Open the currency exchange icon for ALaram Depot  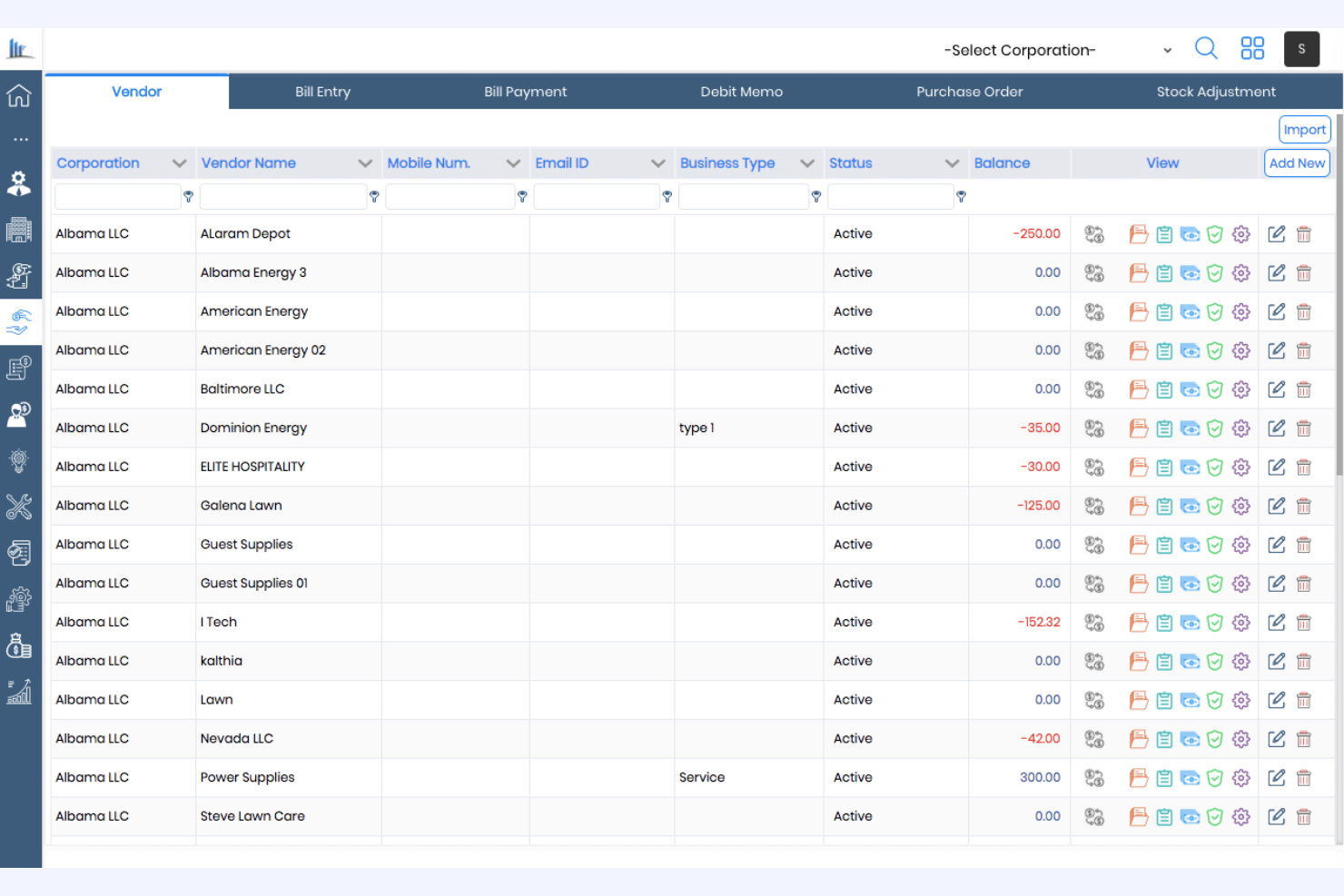[1094, 233]
